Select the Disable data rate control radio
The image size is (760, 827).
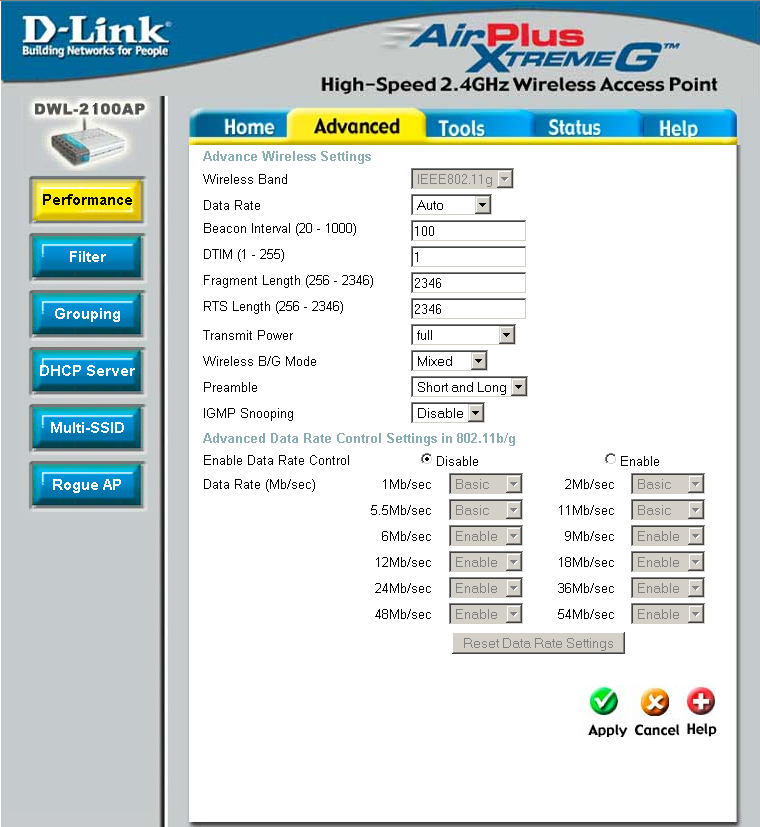click(426, 459)
